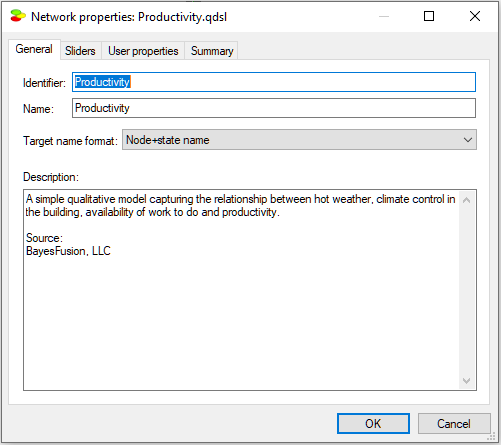The width and height of the screenshot is (501, 445).
Task: Switch to the Summary tab
Action: pyautogui.click(x=212, y=51)
